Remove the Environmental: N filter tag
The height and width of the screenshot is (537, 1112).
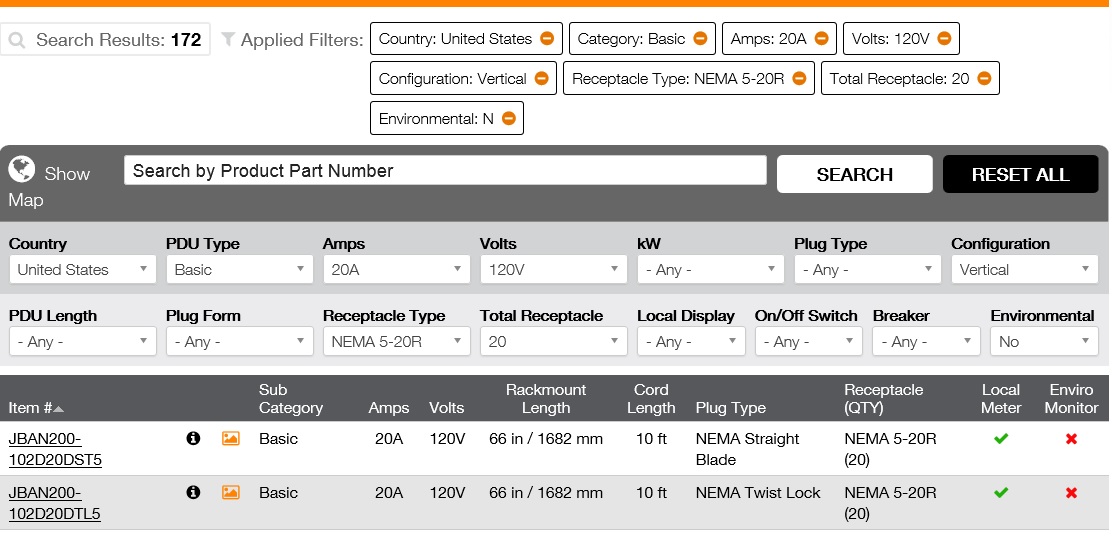508,119
